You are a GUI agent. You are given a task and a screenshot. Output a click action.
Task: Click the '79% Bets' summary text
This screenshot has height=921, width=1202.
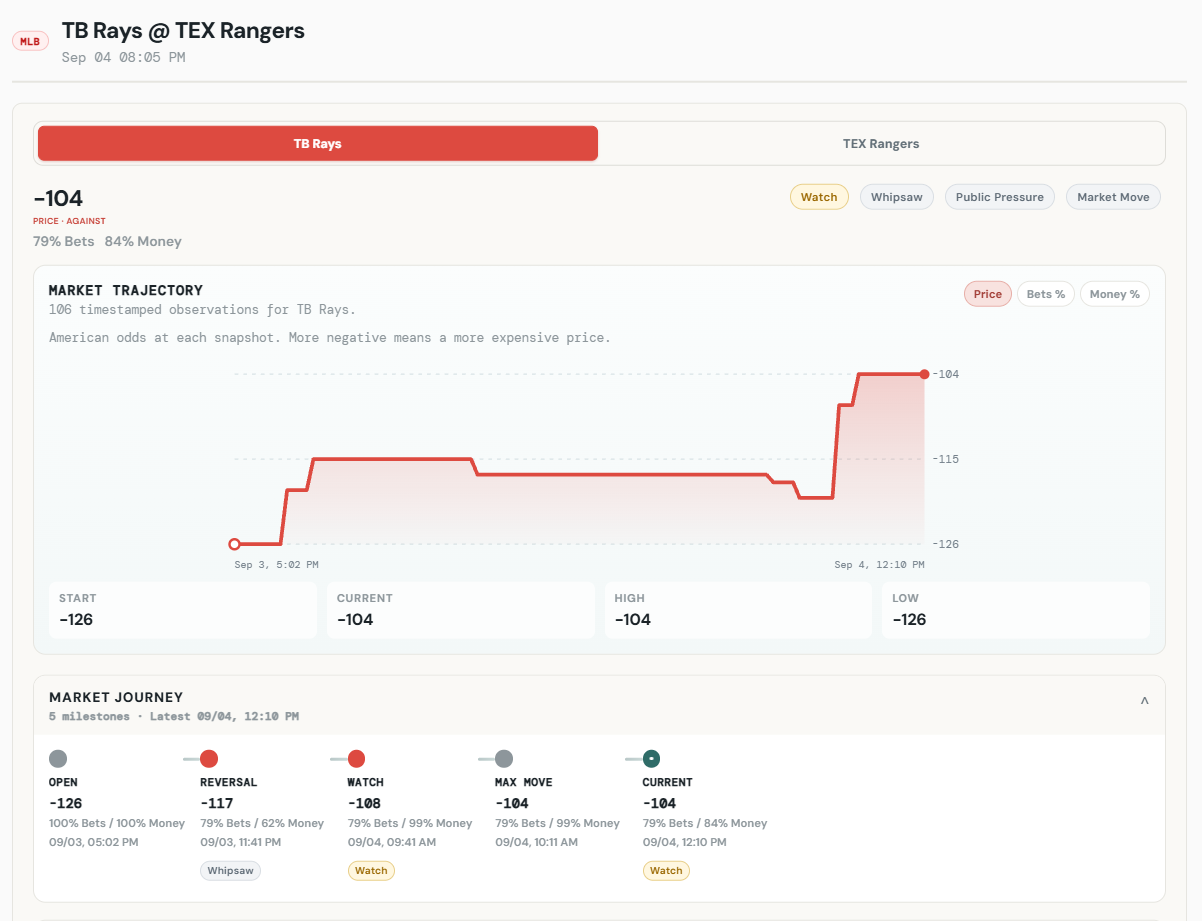(64, 241)
